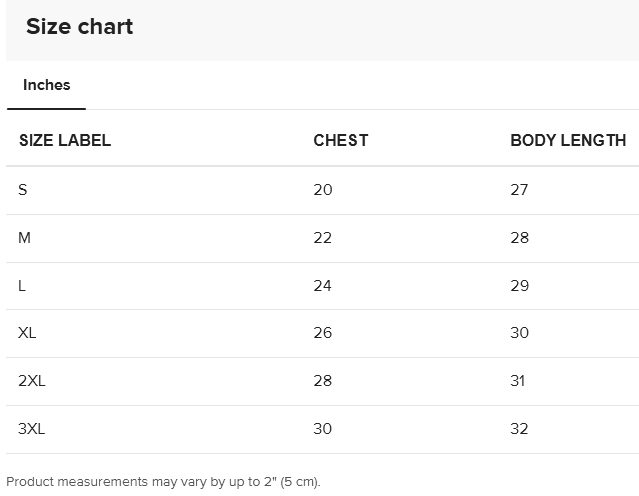Click chest value 24 for size L
This screenshot has height=496, width=639.
322,286
